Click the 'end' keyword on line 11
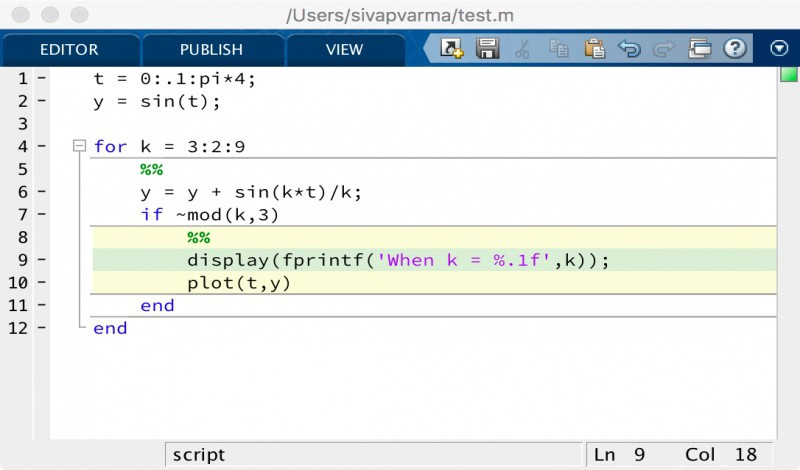The height and width of the screenshot is (470, 800). coord(157,305)
